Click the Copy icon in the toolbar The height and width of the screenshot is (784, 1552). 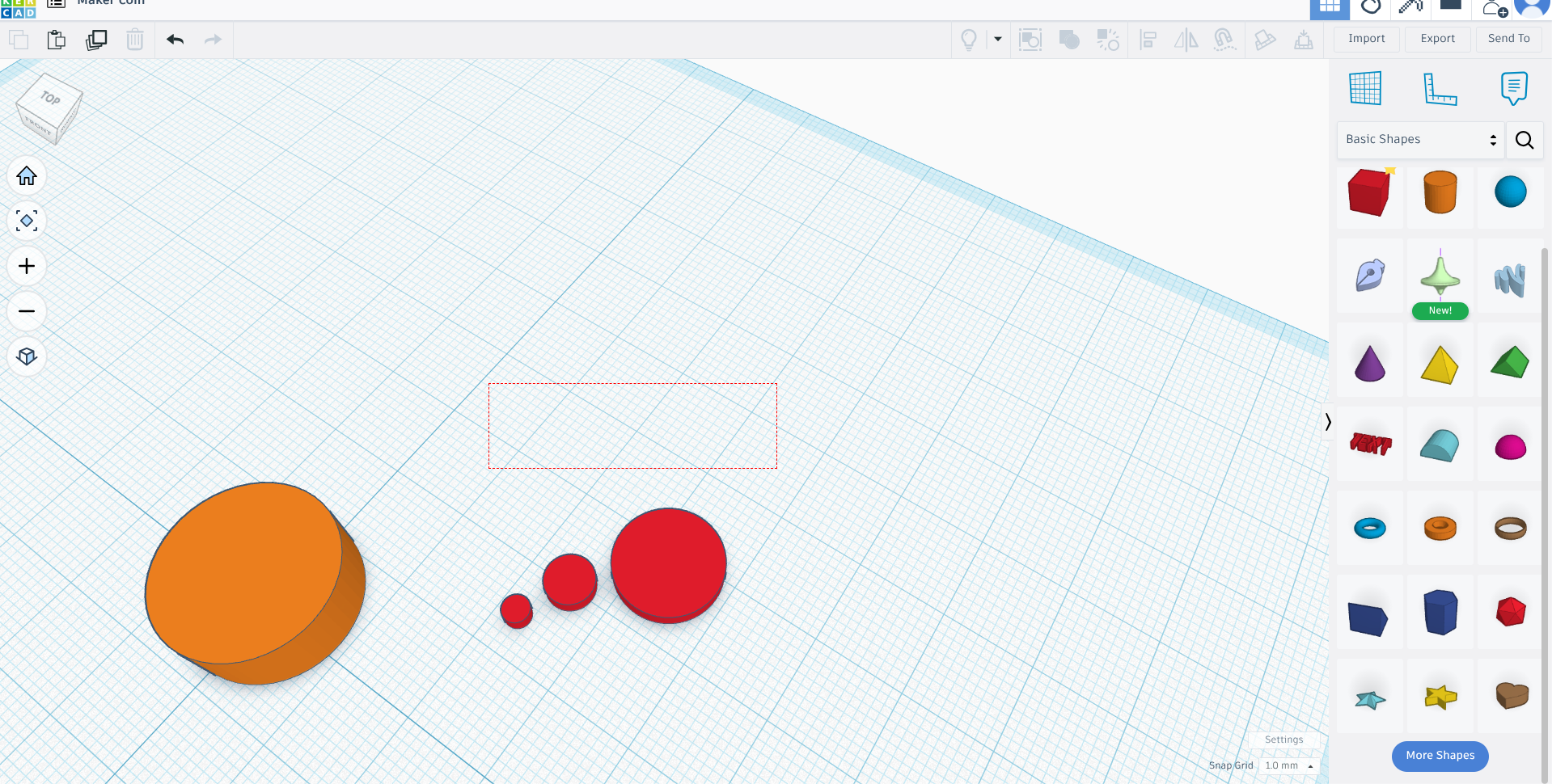click(x=18, y=39)
